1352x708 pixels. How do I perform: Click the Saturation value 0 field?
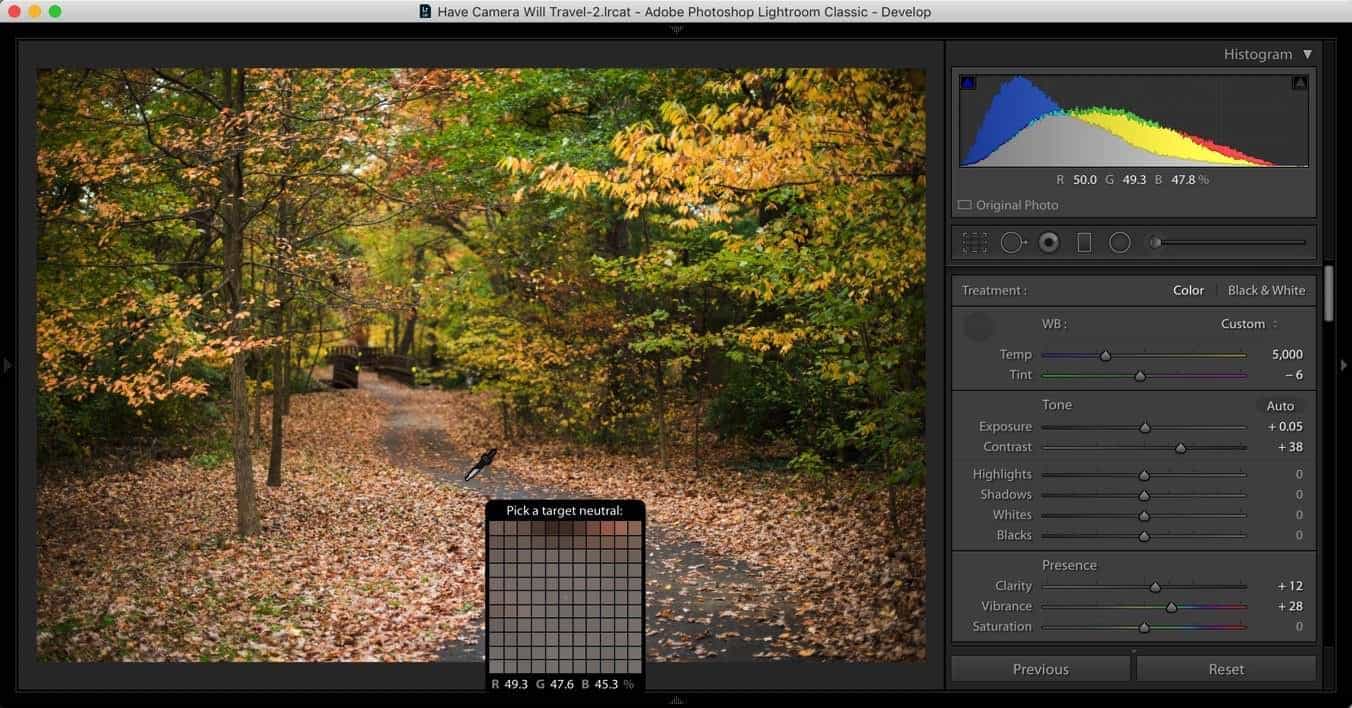tap(1299, 626)
